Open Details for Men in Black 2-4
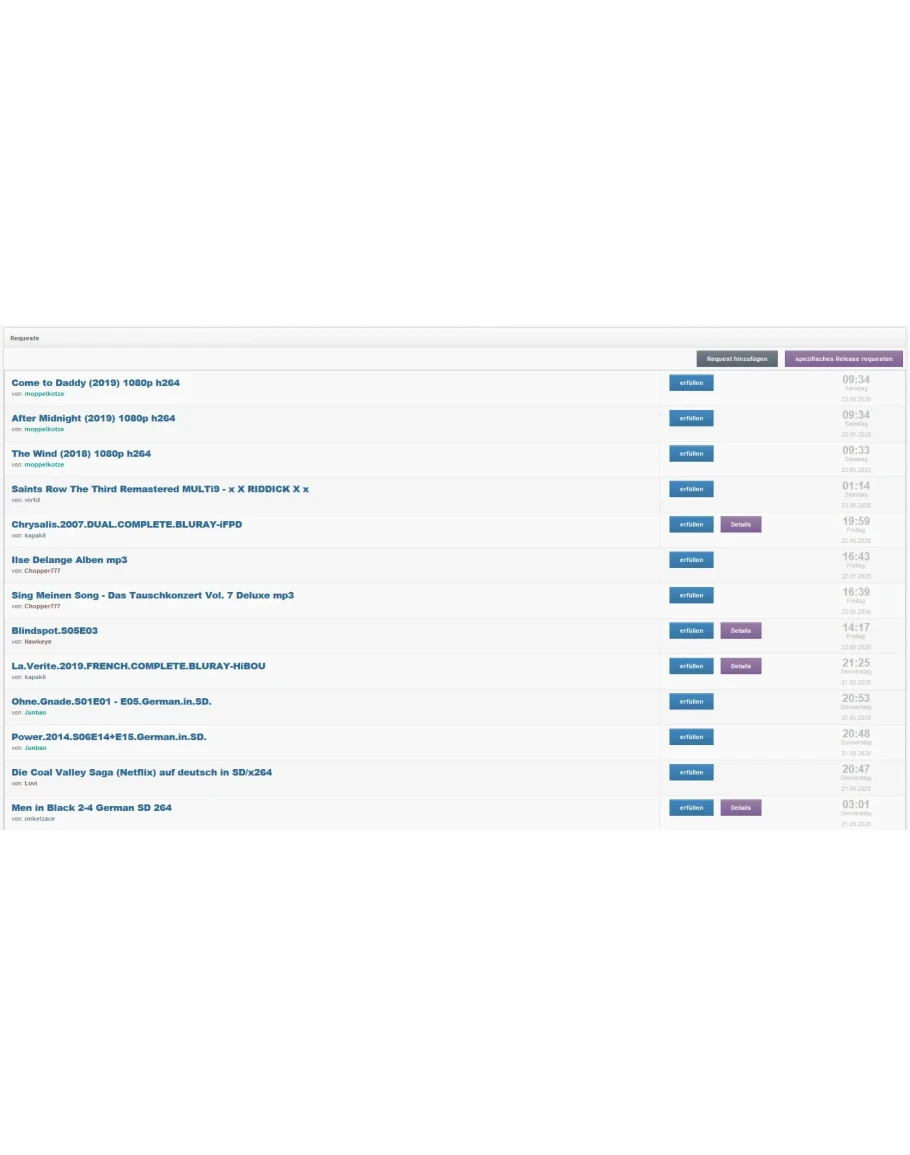The width and height of the screenshot is (910, 1155). (x=740, y=808)
